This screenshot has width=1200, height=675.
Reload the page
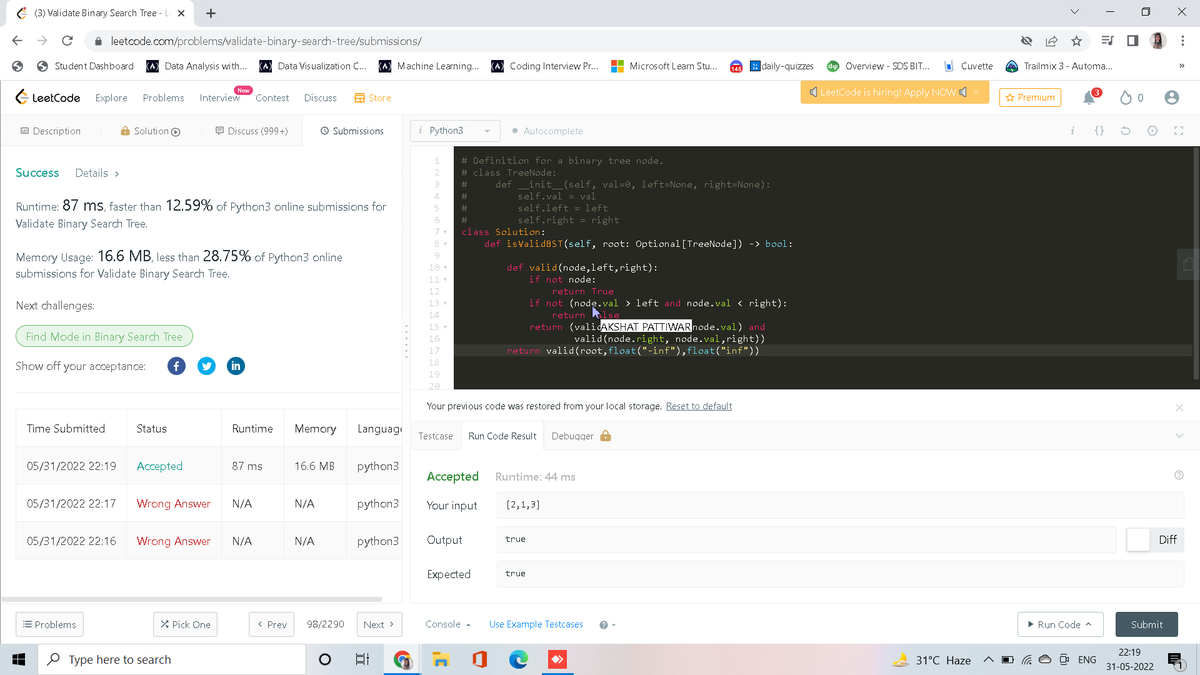(x=67, y=41)
